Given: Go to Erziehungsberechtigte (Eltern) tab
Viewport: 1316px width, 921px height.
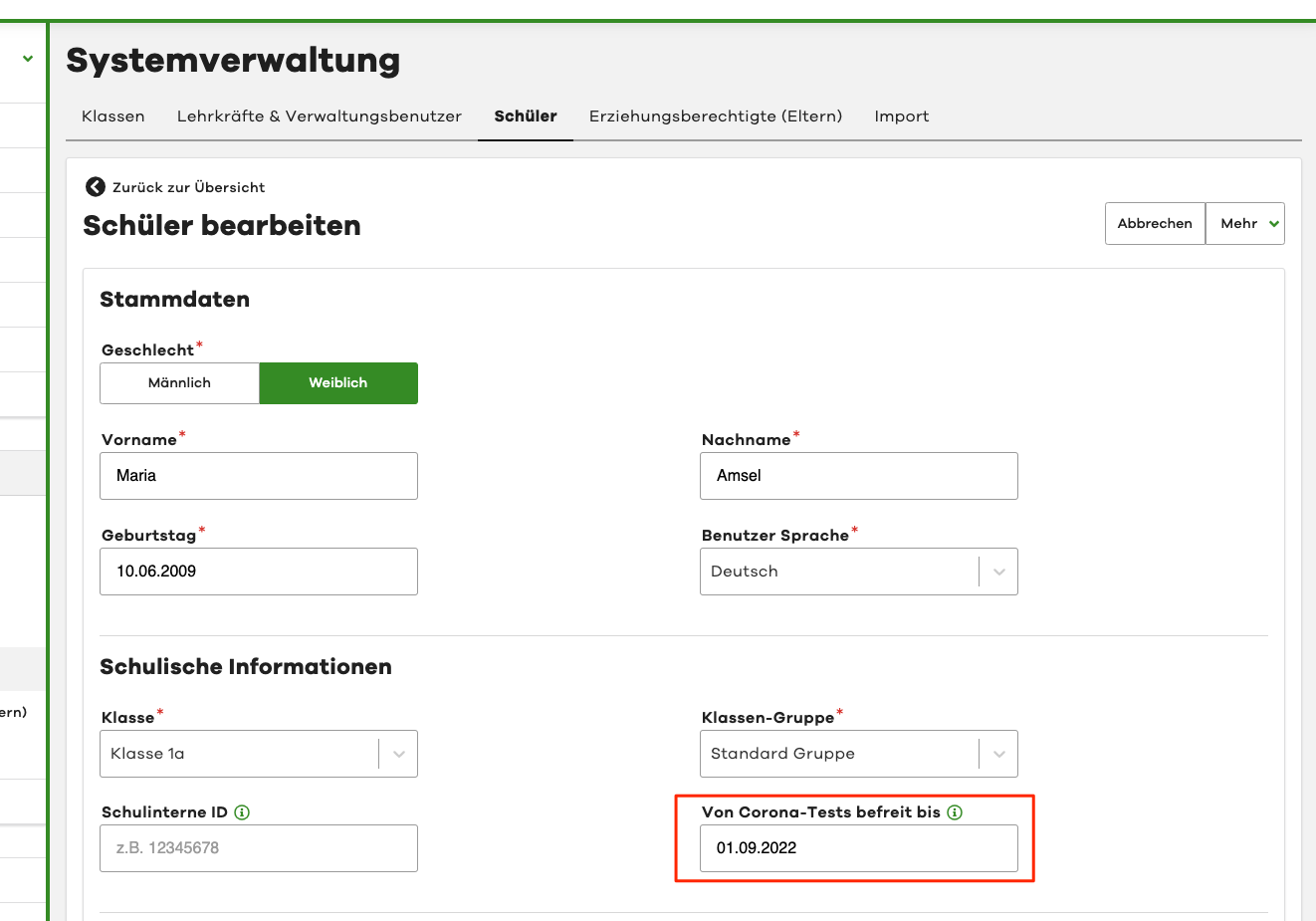Looking at the screenshot, I should click(x=716, y=116).
